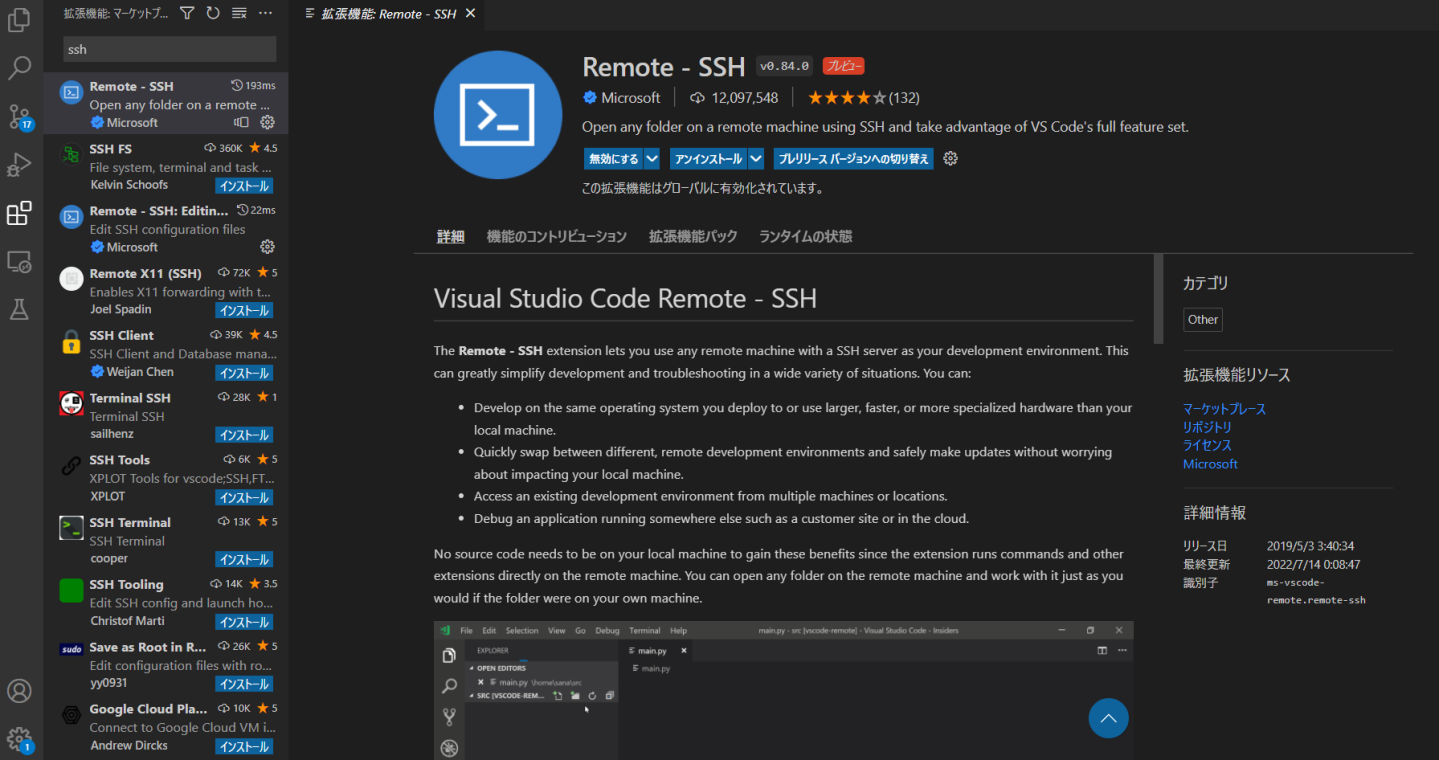Open the Testing flask view

[x=20, y=310]
